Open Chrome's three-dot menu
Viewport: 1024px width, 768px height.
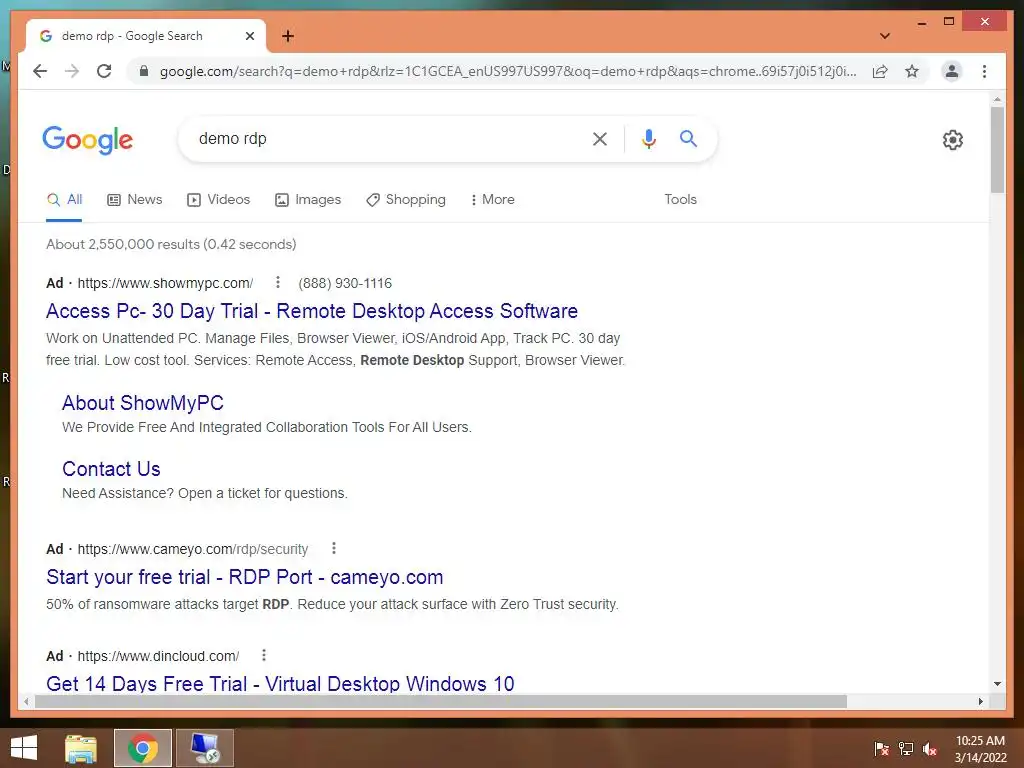coord(984,71)
